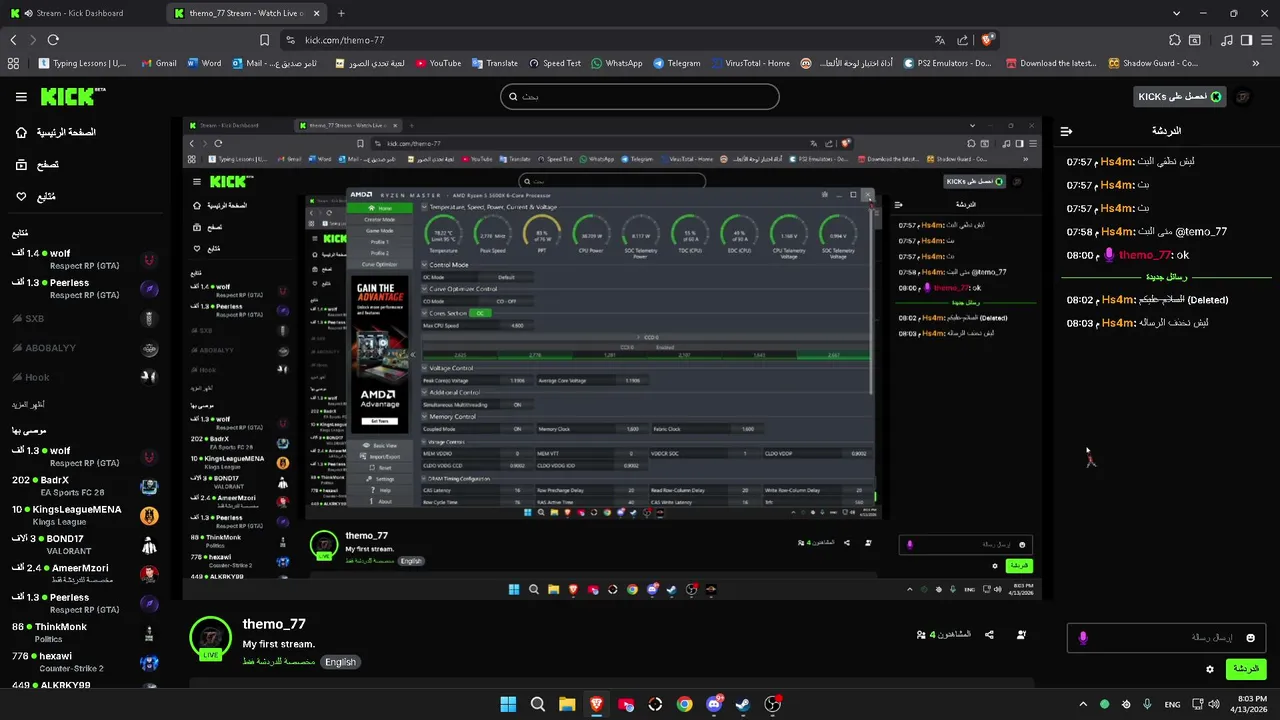
Task: Click the share icon in the address bar
Action: pyautogui.click(x=964, y=40)
